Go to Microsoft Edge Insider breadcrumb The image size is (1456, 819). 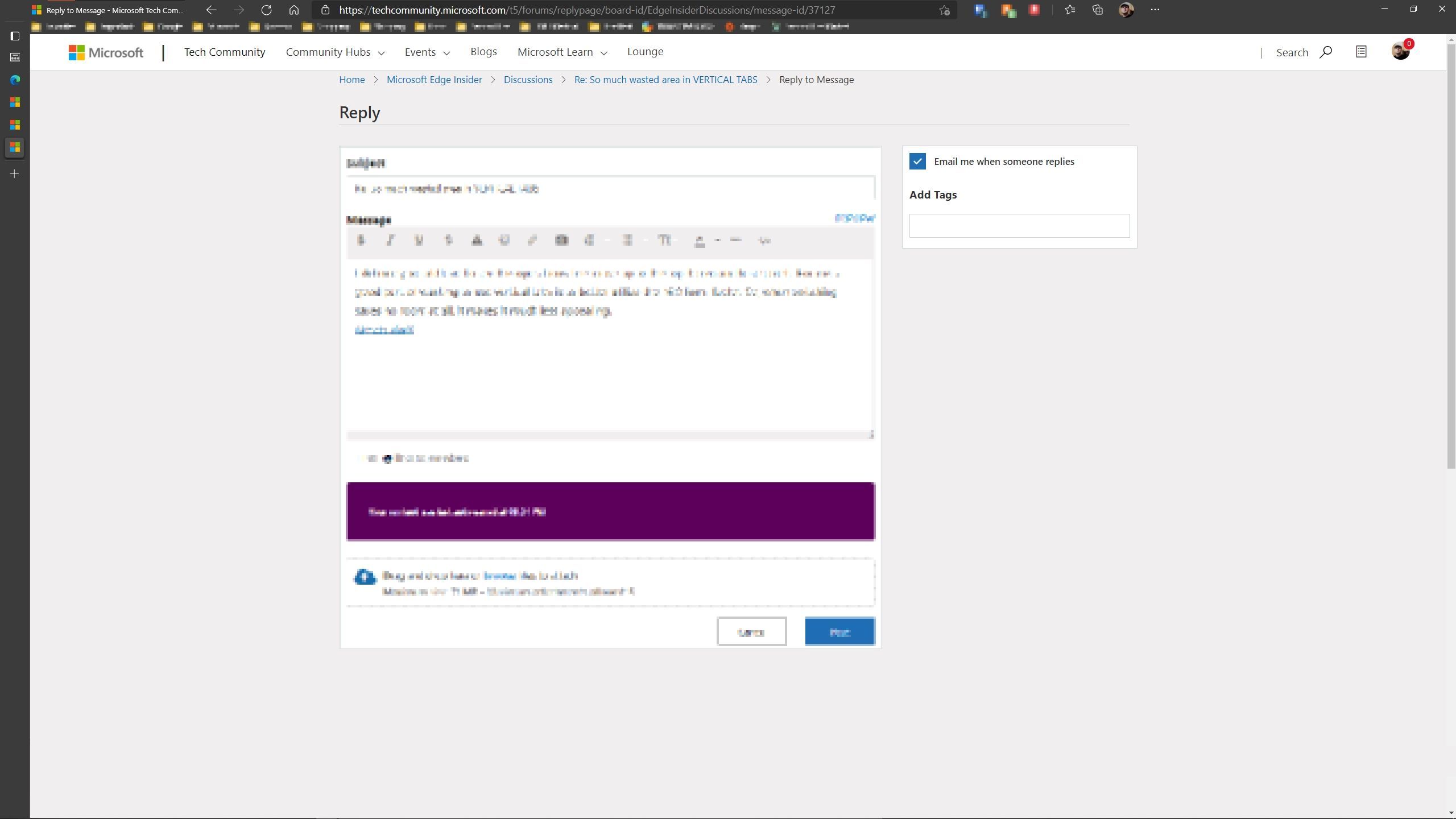(x=434, y=80)
